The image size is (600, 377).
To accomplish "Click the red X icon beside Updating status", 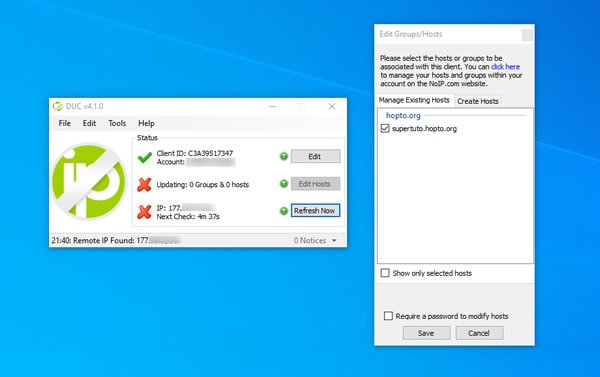I will click(x=144, y=184).
